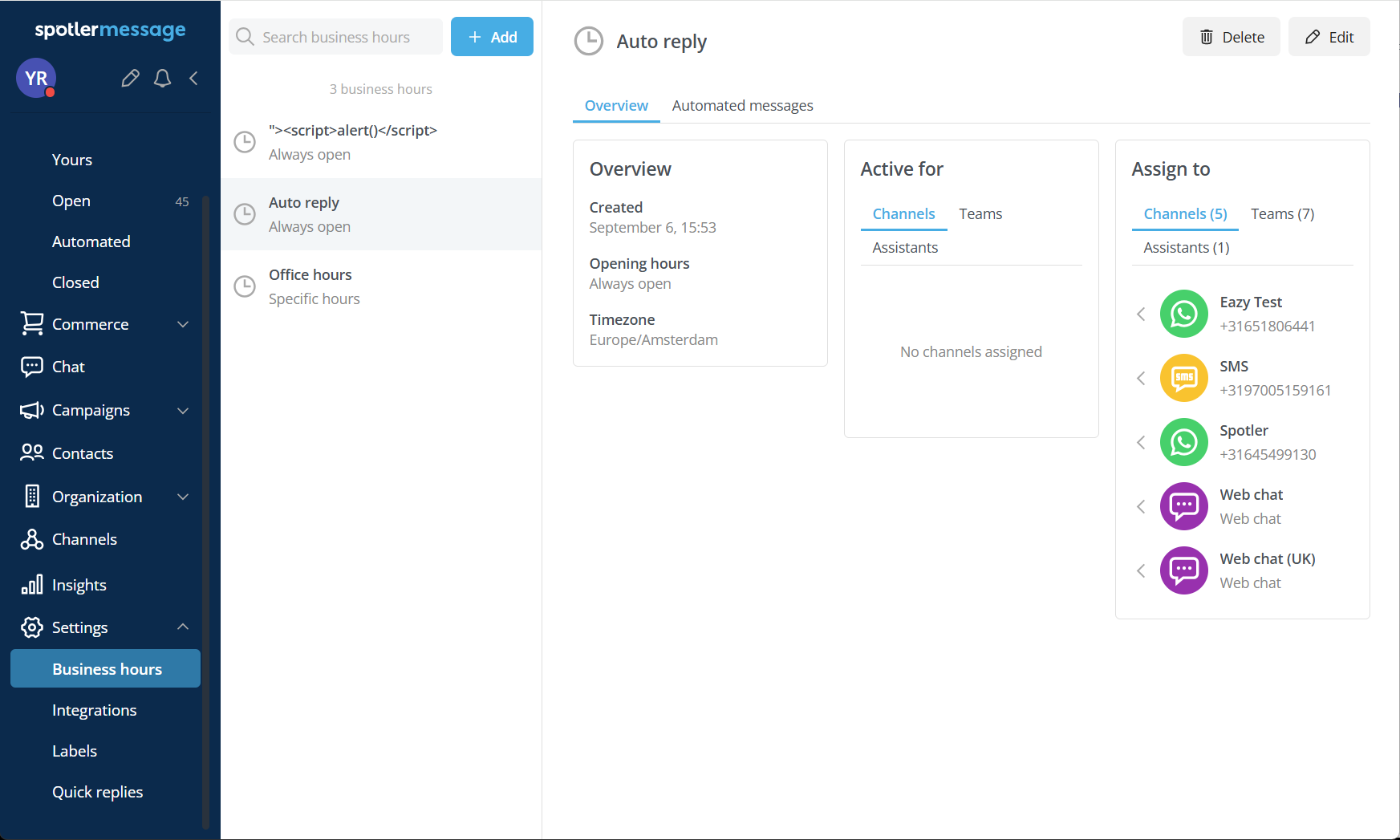Open Insights in the sidebar

click(79, 585)
